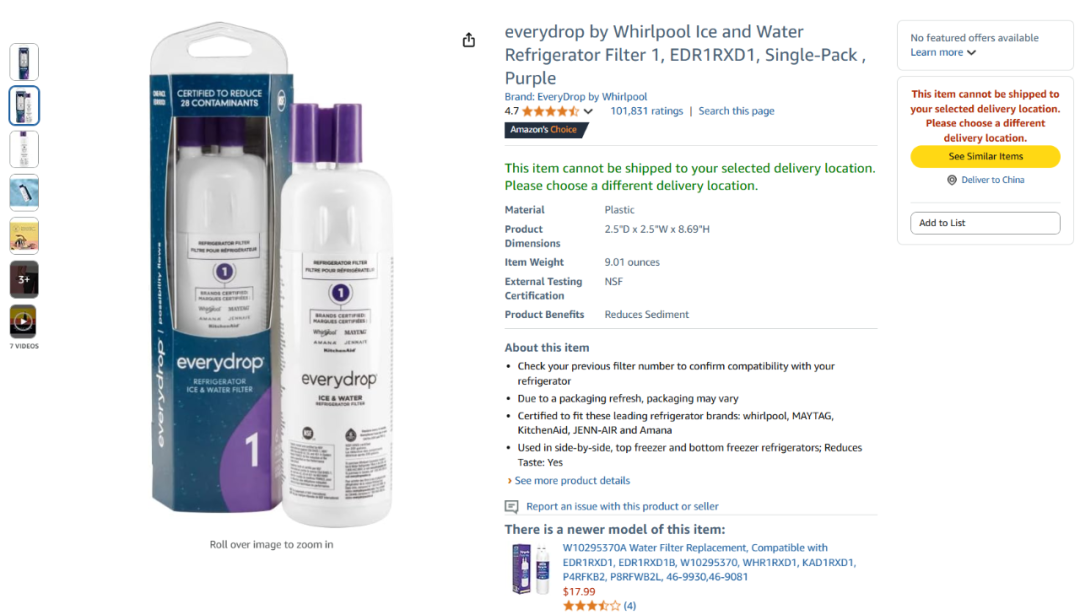Click the Search this page link
Screen dimensions: 1080x615
(736, 111)
